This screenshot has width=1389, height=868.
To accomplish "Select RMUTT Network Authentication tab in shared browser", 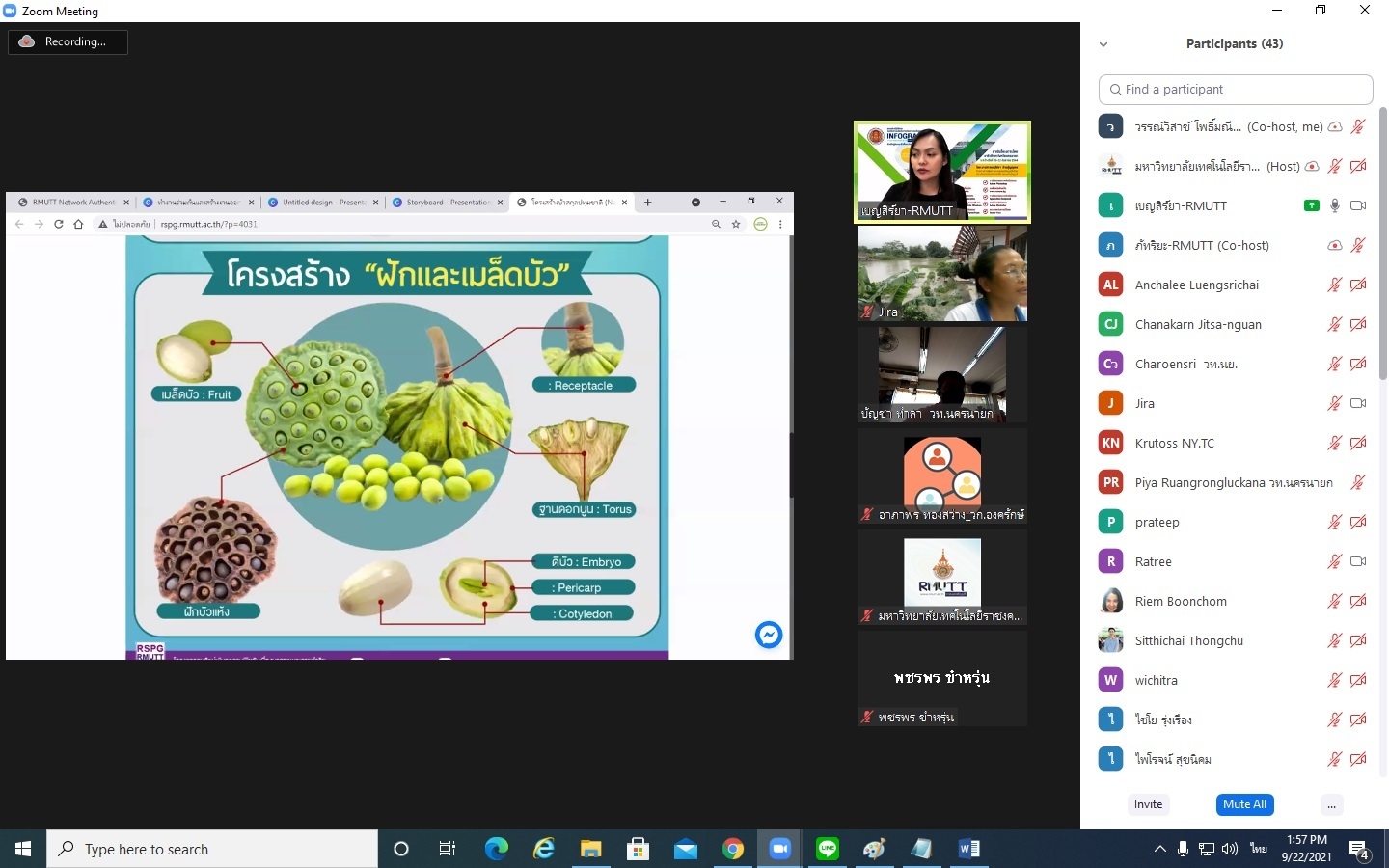I will pos(72,203).
